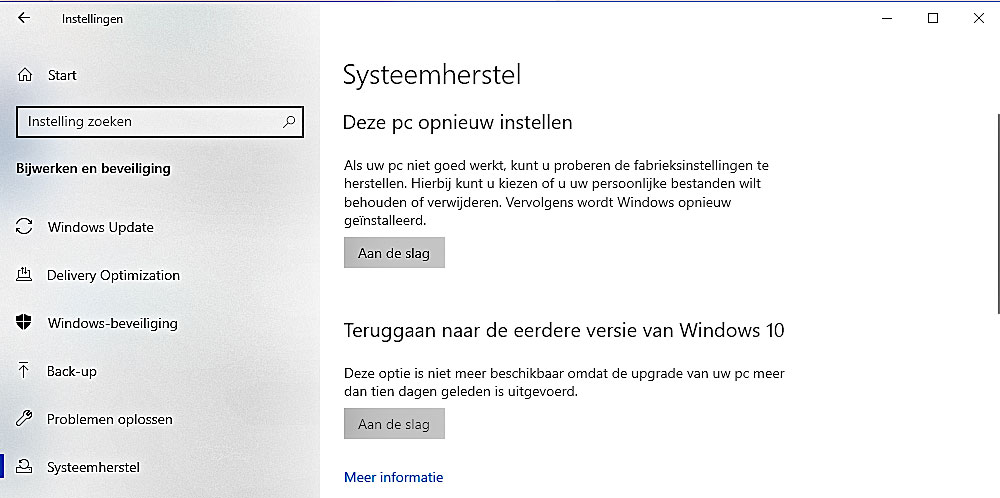Click the Delivery Optimization icon

pos(24,275)
